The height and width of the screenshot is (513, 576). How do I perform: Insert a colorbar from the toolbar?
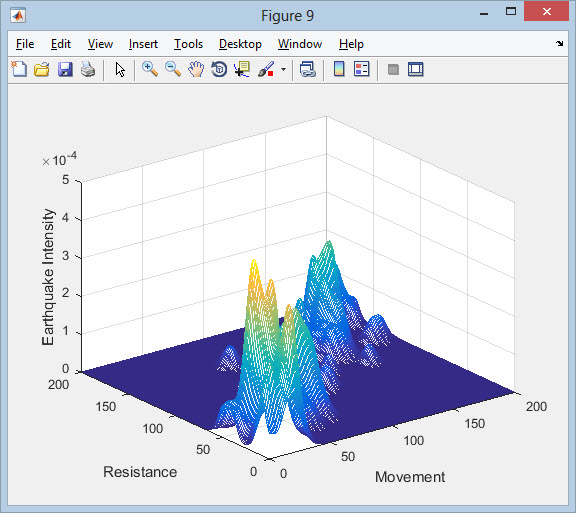[x=339, y=69]
